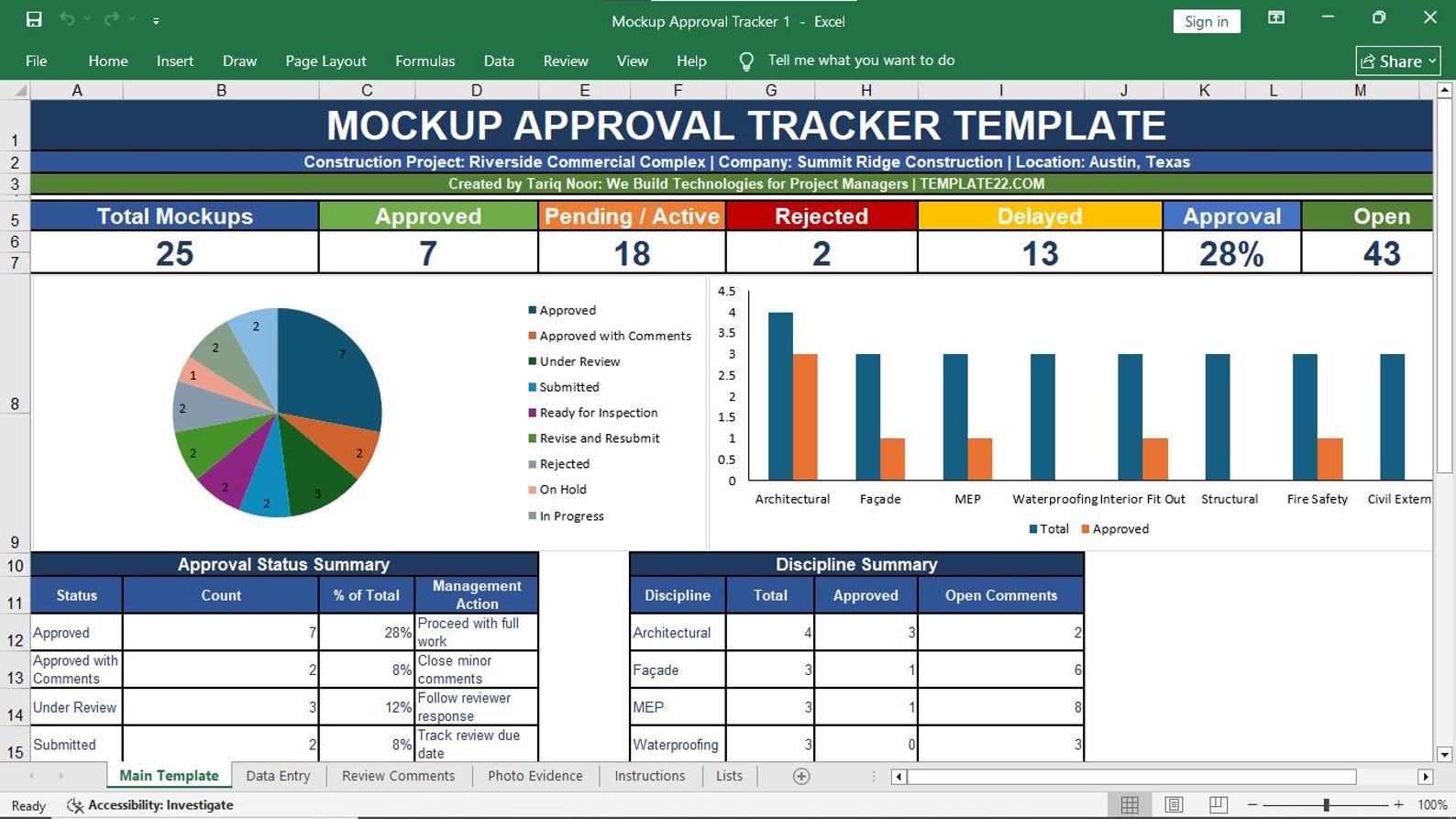Open the Help ribbon tab
This screenshot has width=1456, height=819.
point(691,61)
